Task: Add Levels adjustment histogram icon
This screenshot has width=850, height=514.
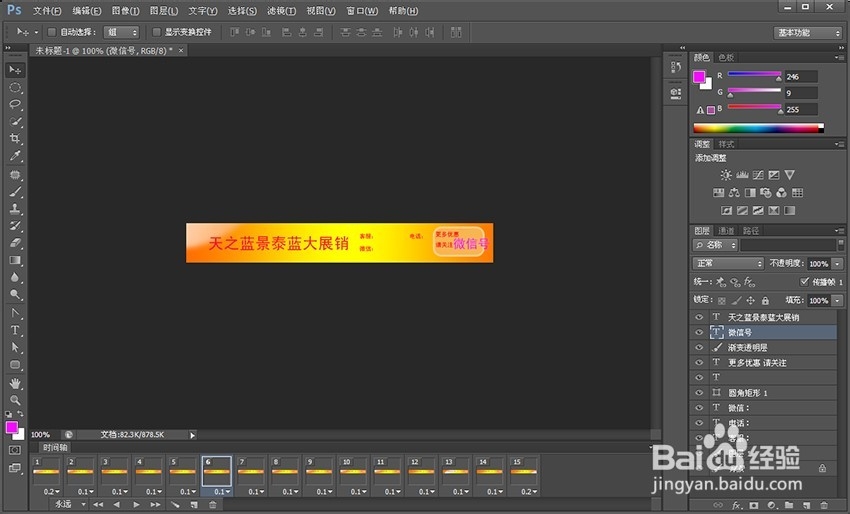Action: click(742, 175)
